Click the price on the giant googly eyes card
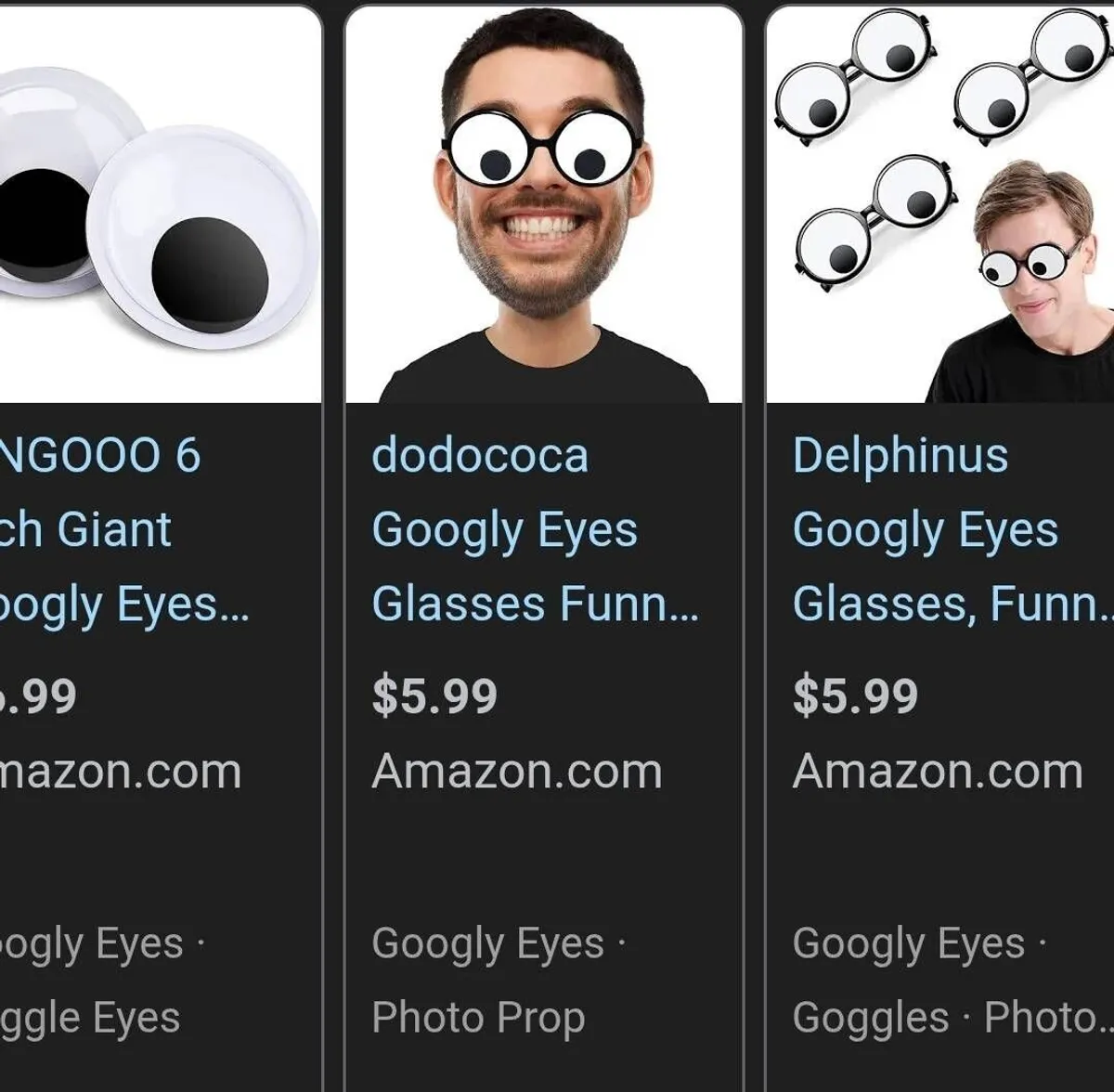 click(42, 696)
